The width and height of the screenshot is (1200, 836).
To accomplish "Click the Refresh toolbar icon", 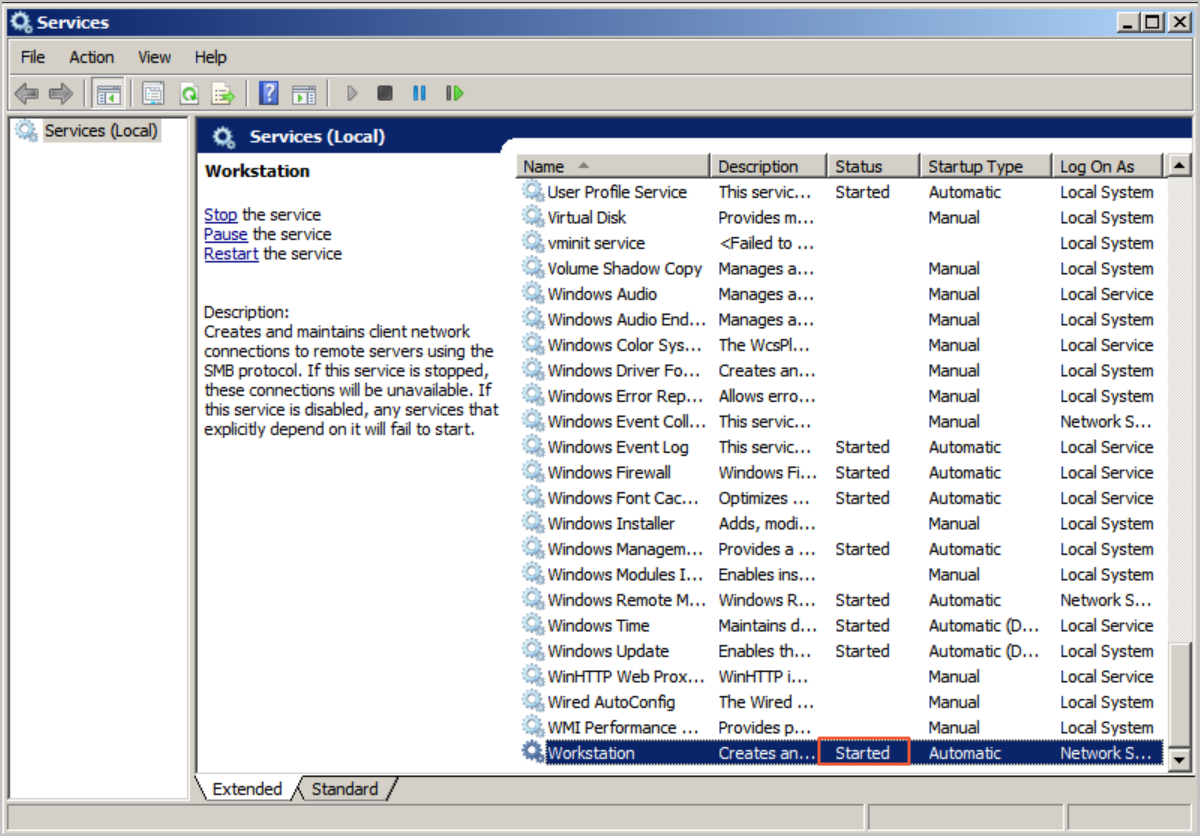I will point(188,94).
